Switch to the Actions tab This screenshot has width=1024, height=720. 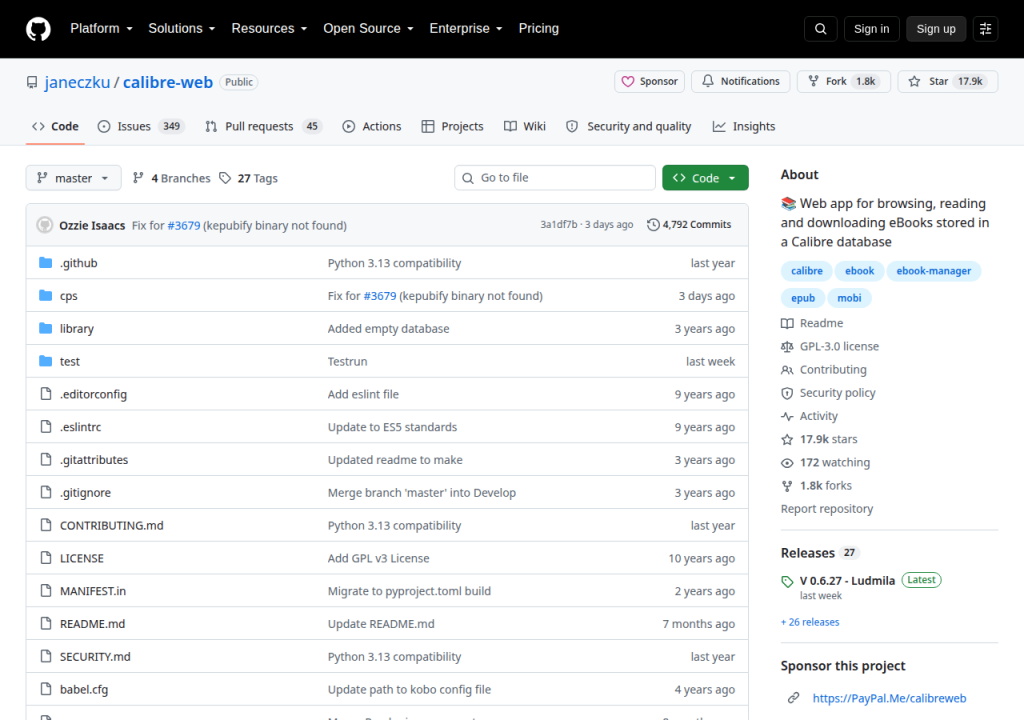tap(372, 127)
